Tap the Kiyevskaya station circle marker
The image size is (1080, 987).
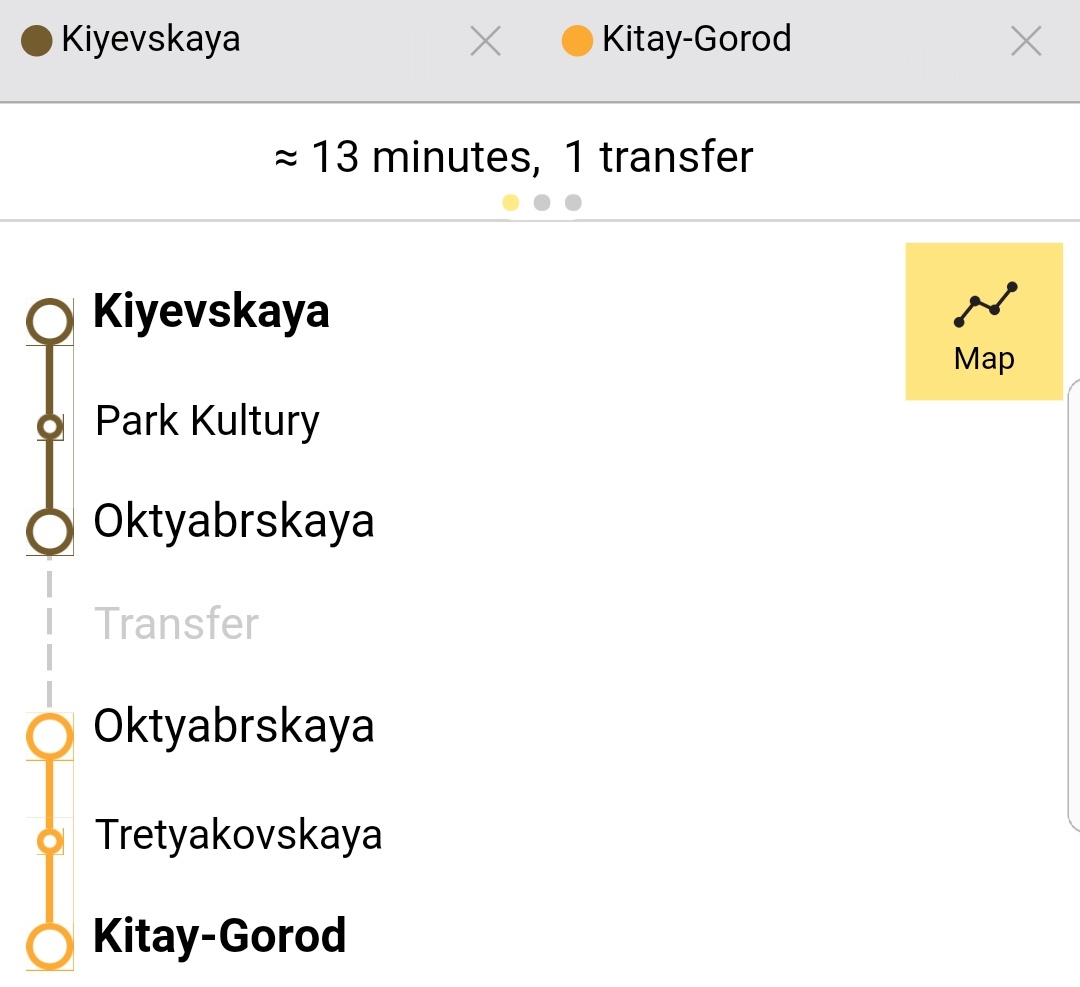coord(50,322)
